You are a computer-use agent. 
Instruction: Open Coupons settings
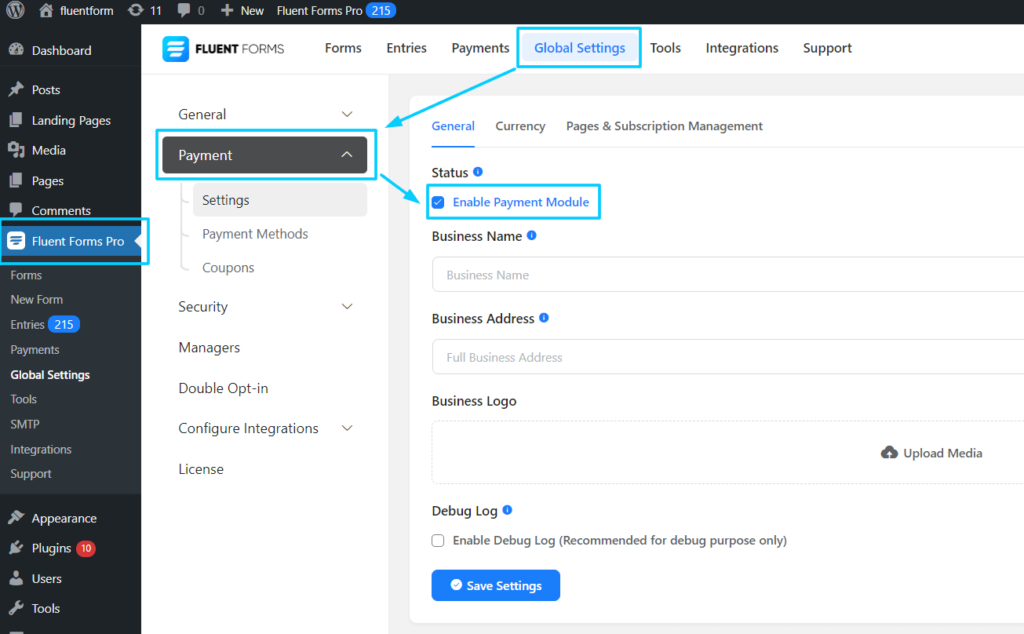pyautogui.click(x=228, y=268)
